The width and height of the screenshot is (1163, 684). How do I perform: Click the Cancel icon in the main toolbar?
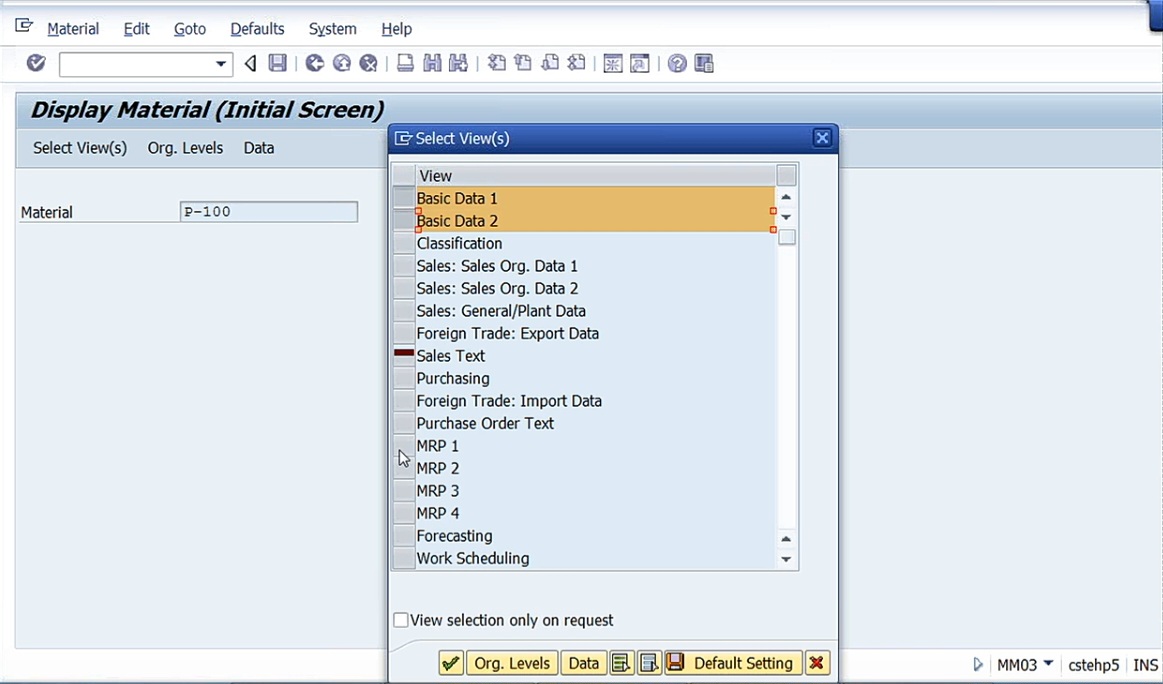coord(368,63)
